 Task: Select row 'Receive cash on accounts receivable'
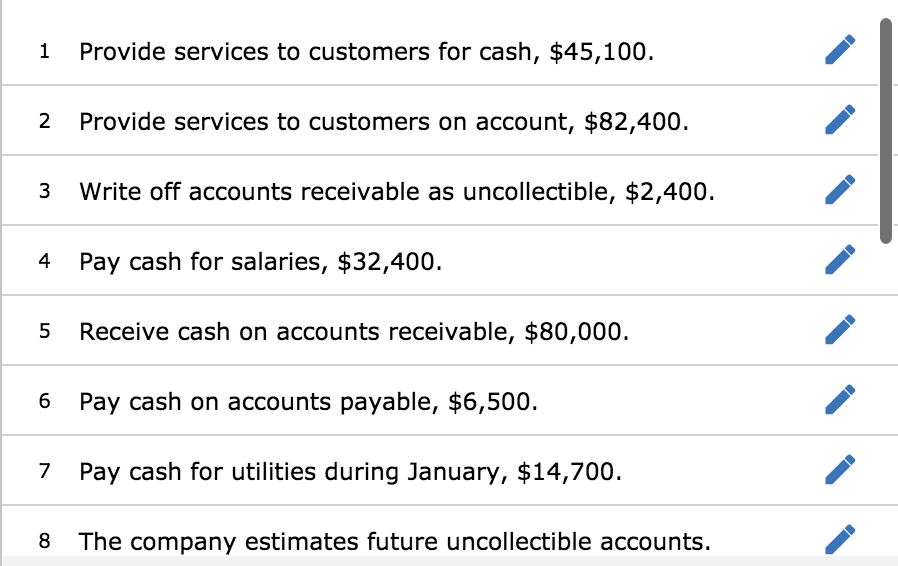tap(440, 330)
